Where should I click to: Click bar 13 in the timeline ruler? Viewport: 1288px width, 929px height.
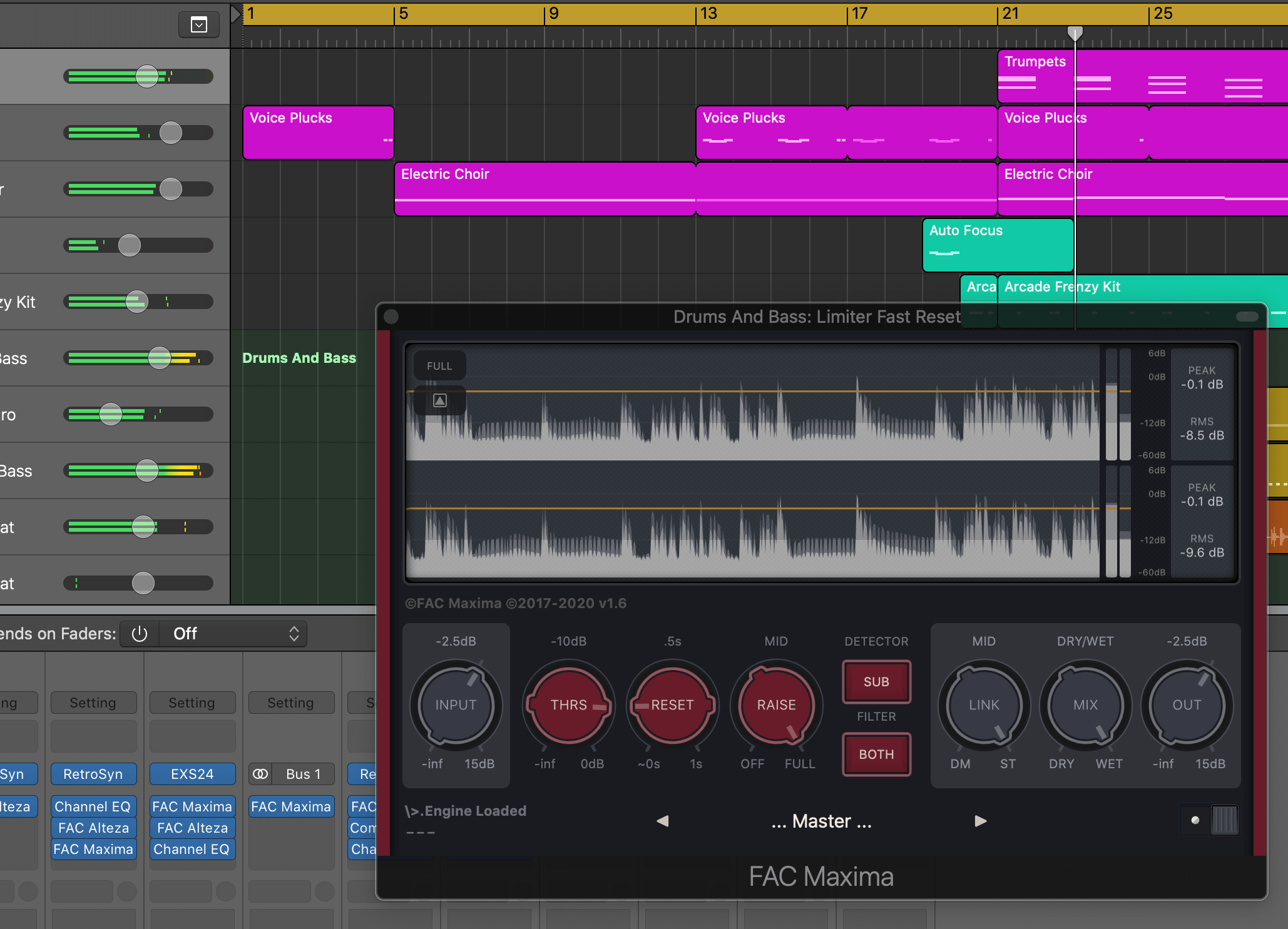pos(708,13)
